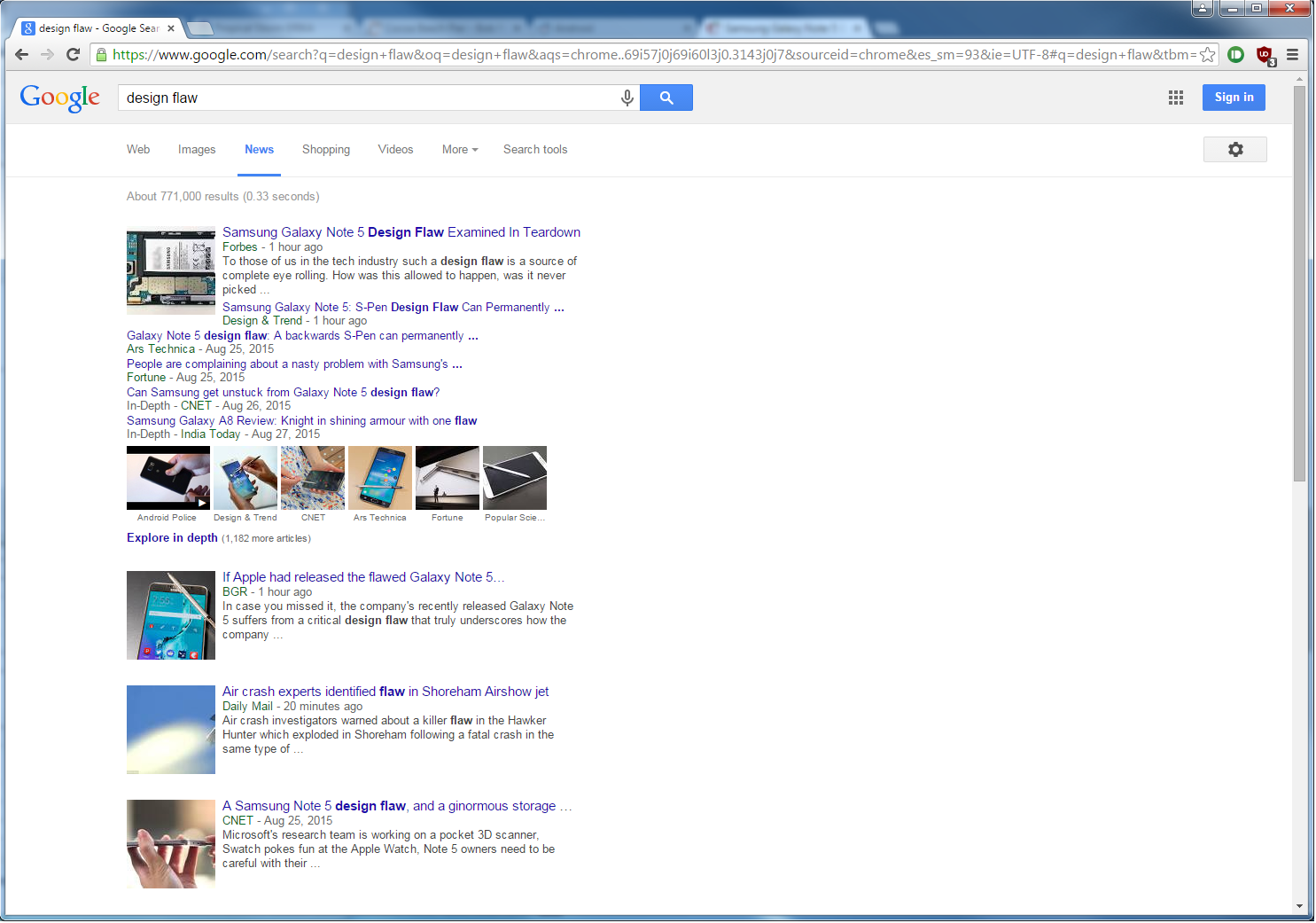This screenshot has width=1316, height=923.
Task: Select the News tab
Action: pos(259,150)
